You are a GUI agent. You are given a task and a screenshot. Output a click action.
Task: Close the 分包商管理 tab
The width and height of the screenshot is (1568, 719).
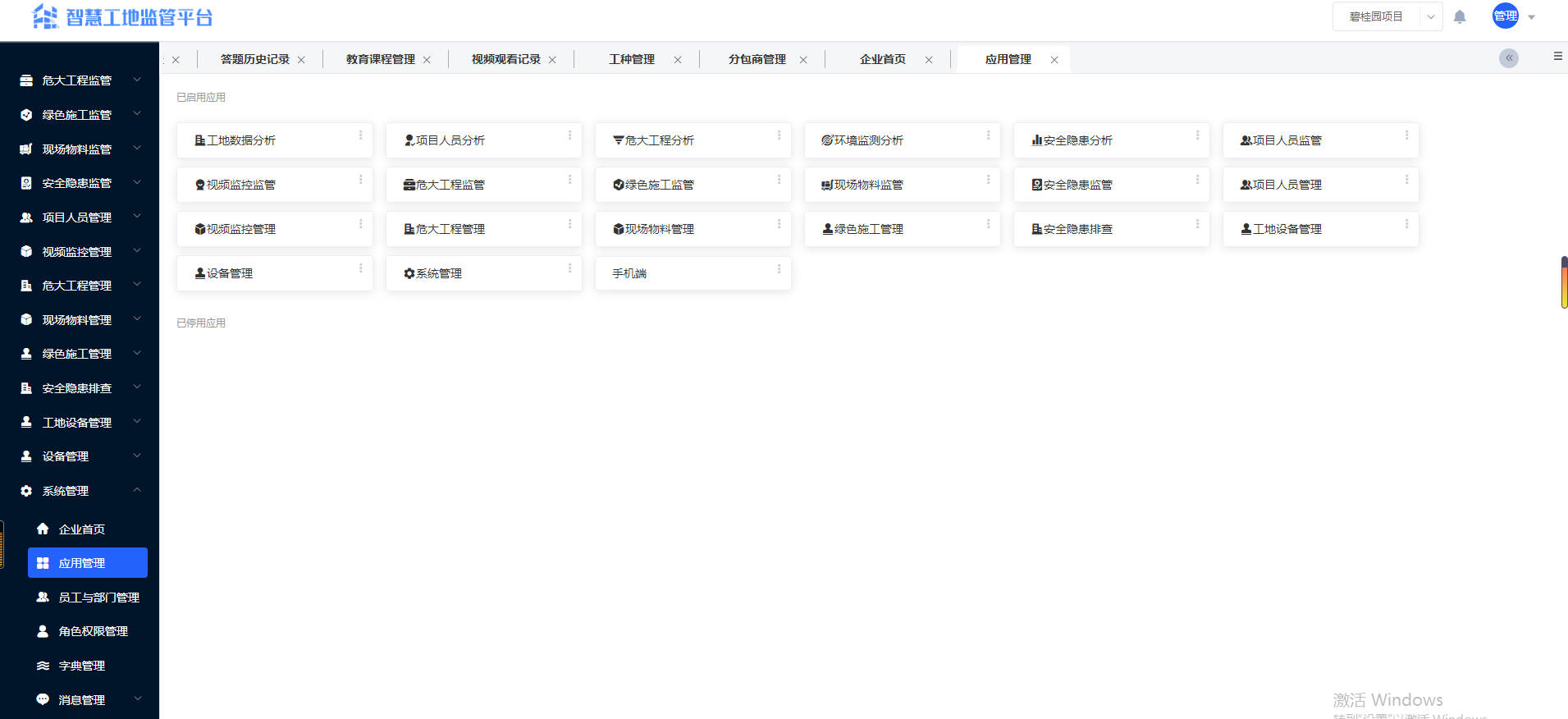pyautogui.click(x=803, y=60)
